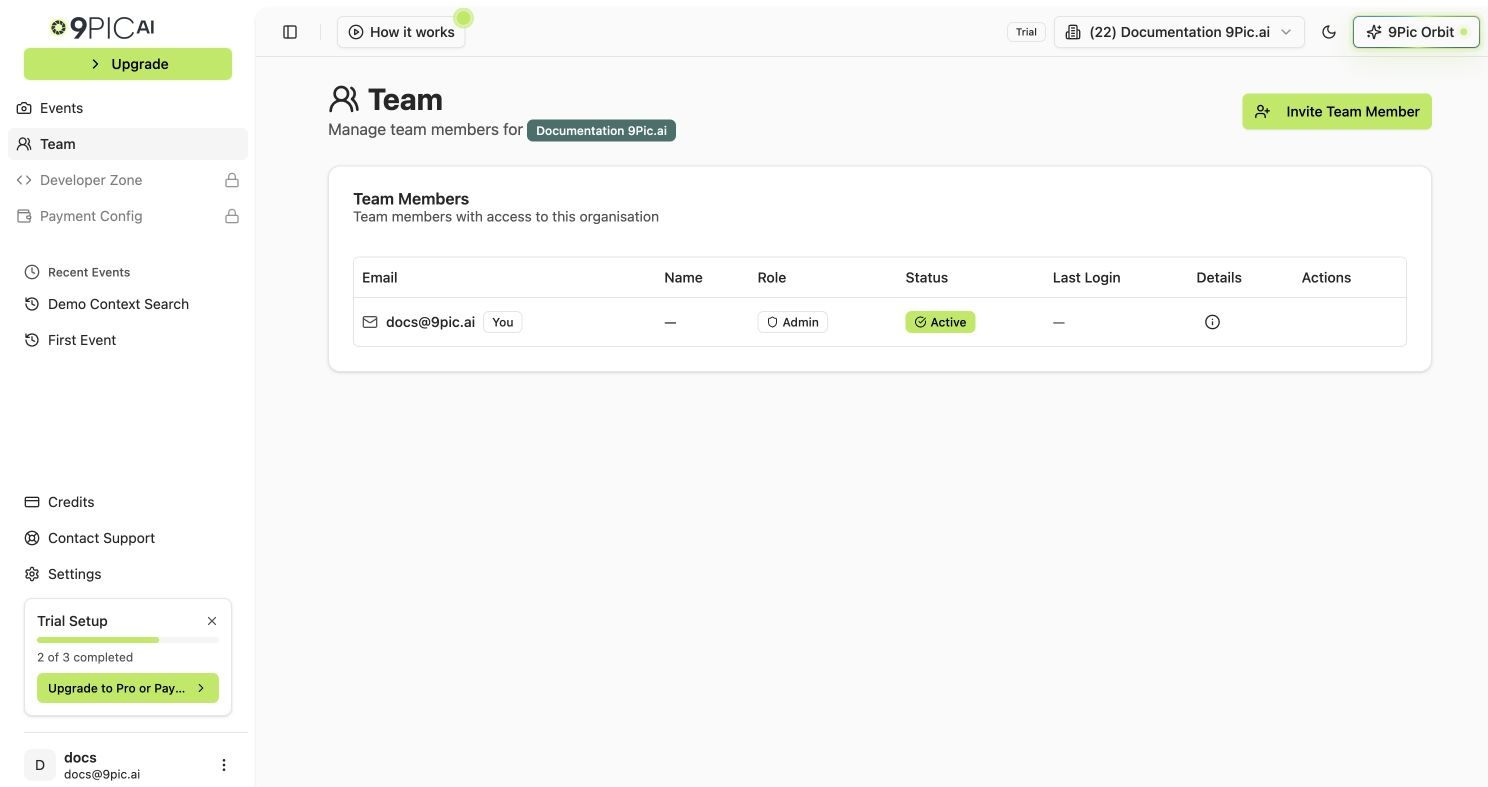Click the lock icon beside Payment Config

point(232,216)
